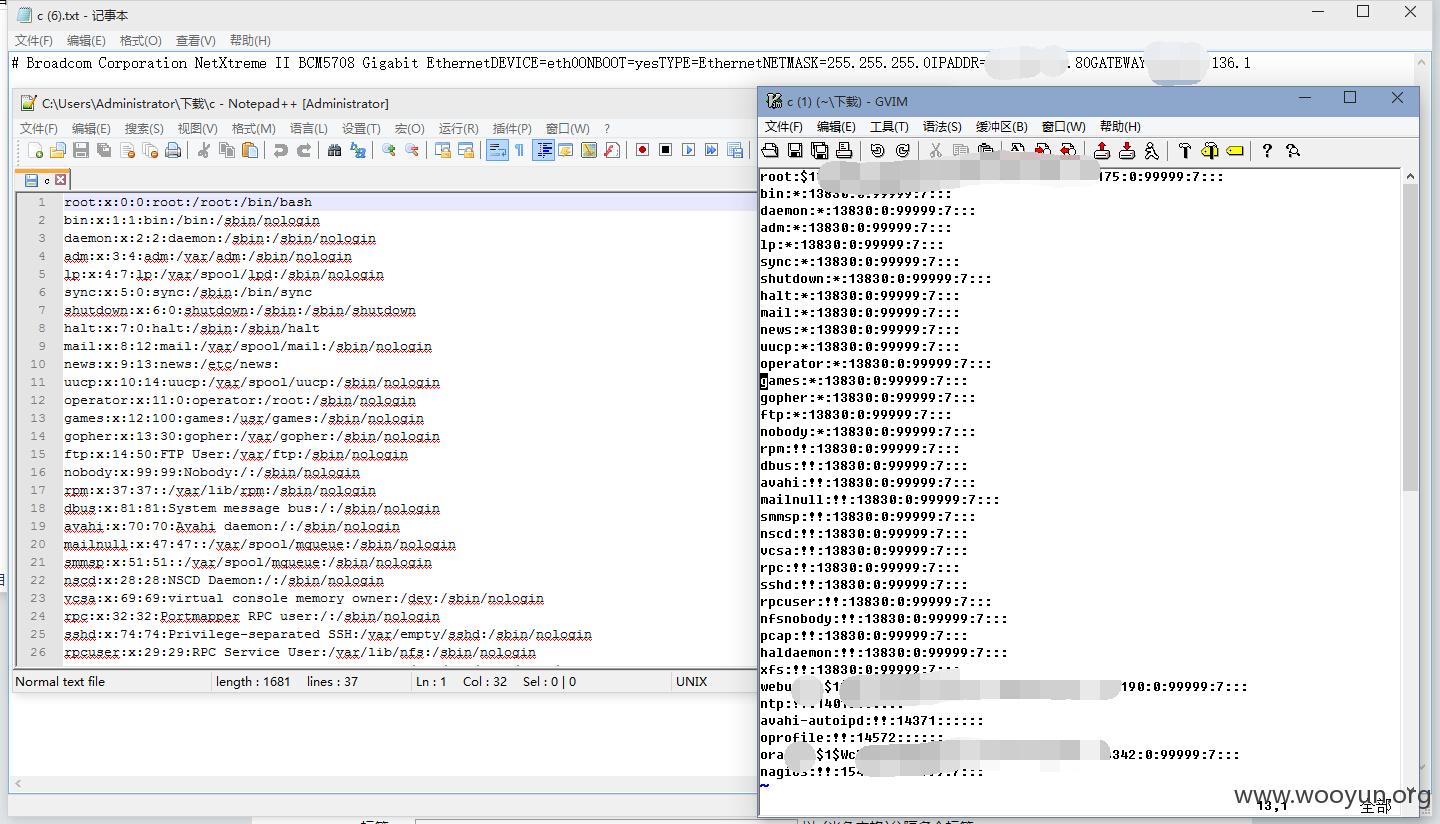Click '? ' help menu in Notepad++ menu bar
The height and width of the screenshot is (824, 1440).
coord(606,128)
